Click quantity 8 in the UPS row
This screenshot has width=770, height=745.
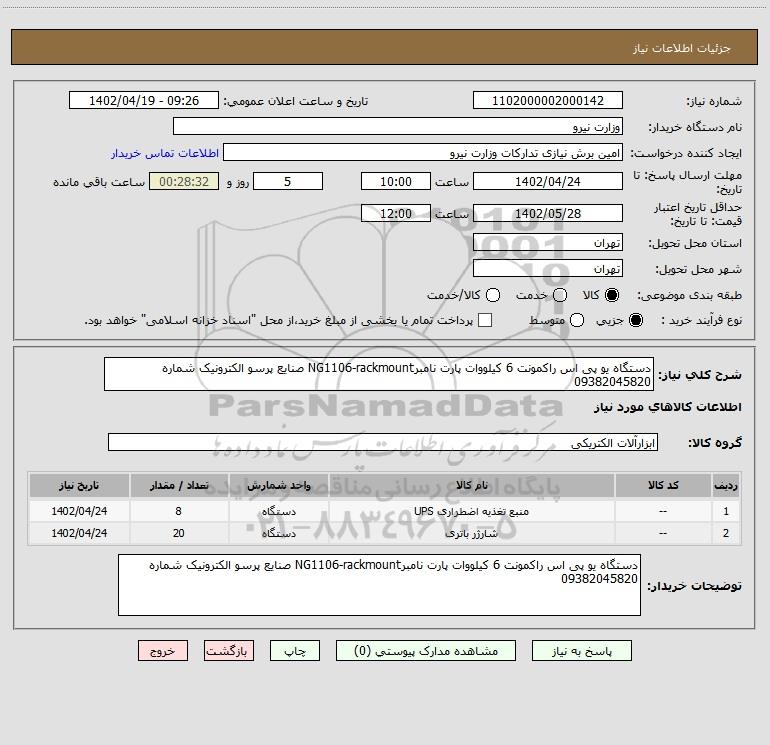[179, 511]
